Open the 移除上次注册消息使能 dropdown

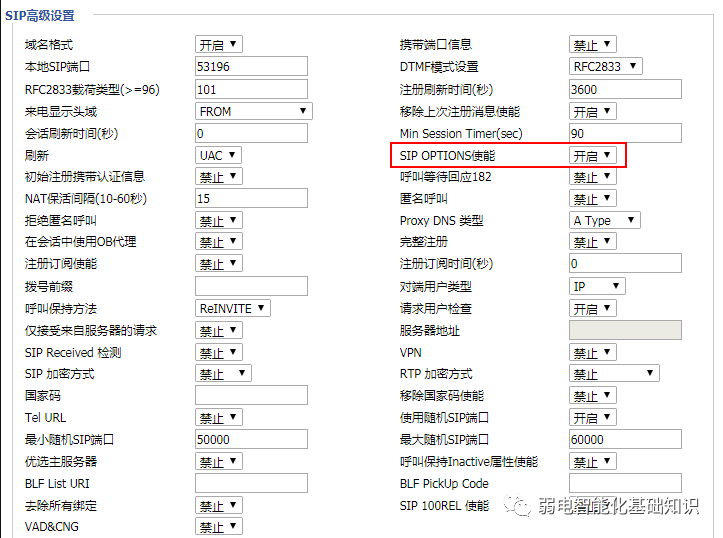[593, 111]
